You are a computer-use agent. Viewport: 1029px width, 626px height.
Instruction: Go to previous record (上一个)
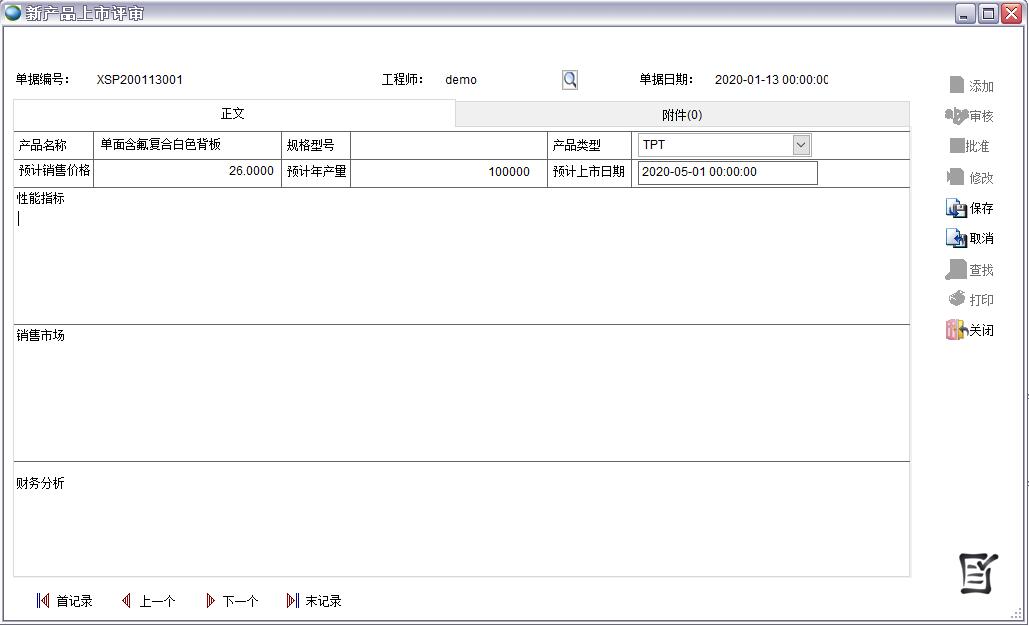pyautogui.click(x=148, y=601)
